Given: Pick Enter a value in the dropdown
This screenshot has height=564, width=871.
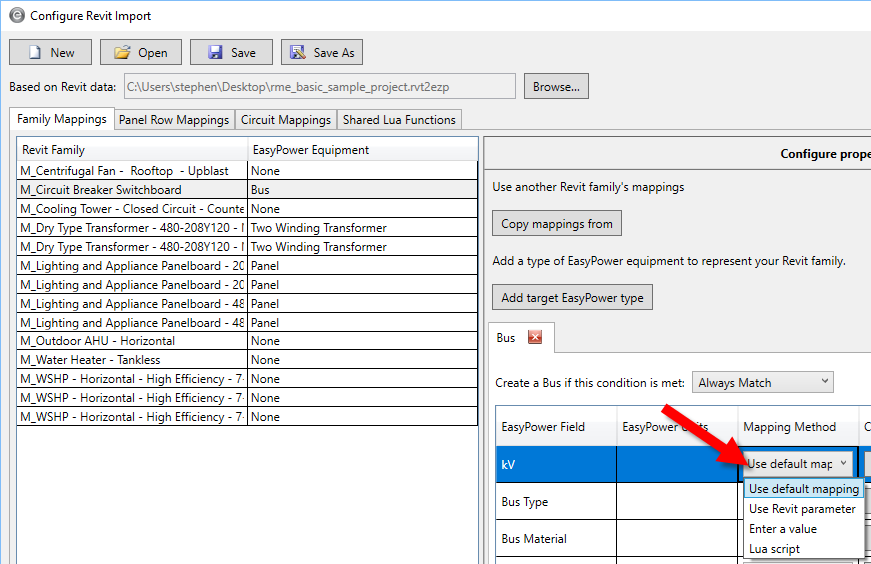Looking at the screenshot, I should tap(783, 529).
